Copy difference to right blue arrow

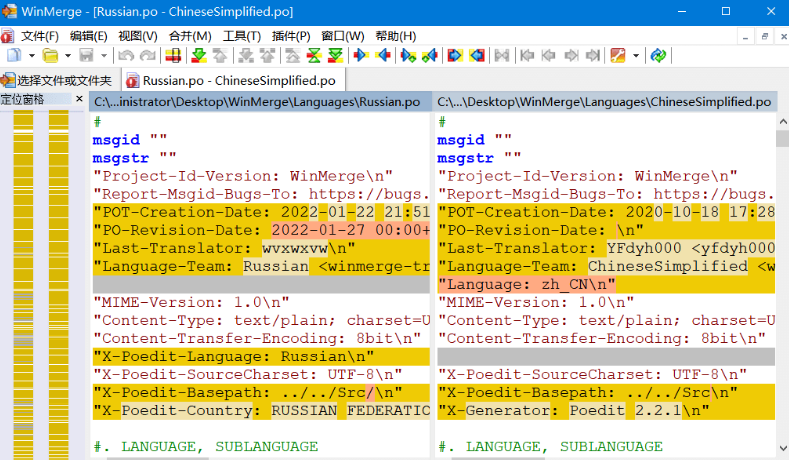click(x=361, y=55)
